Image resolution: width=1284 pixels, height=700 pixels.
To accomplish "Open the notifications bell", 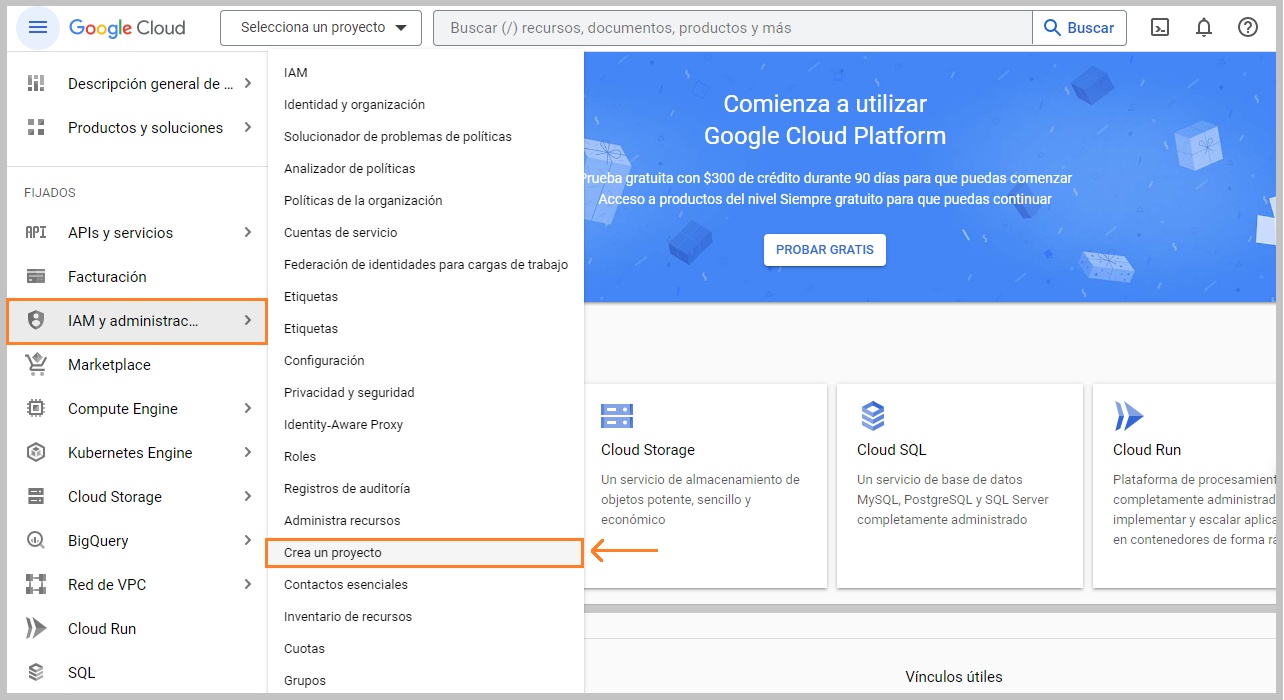I will (1204, 28).
